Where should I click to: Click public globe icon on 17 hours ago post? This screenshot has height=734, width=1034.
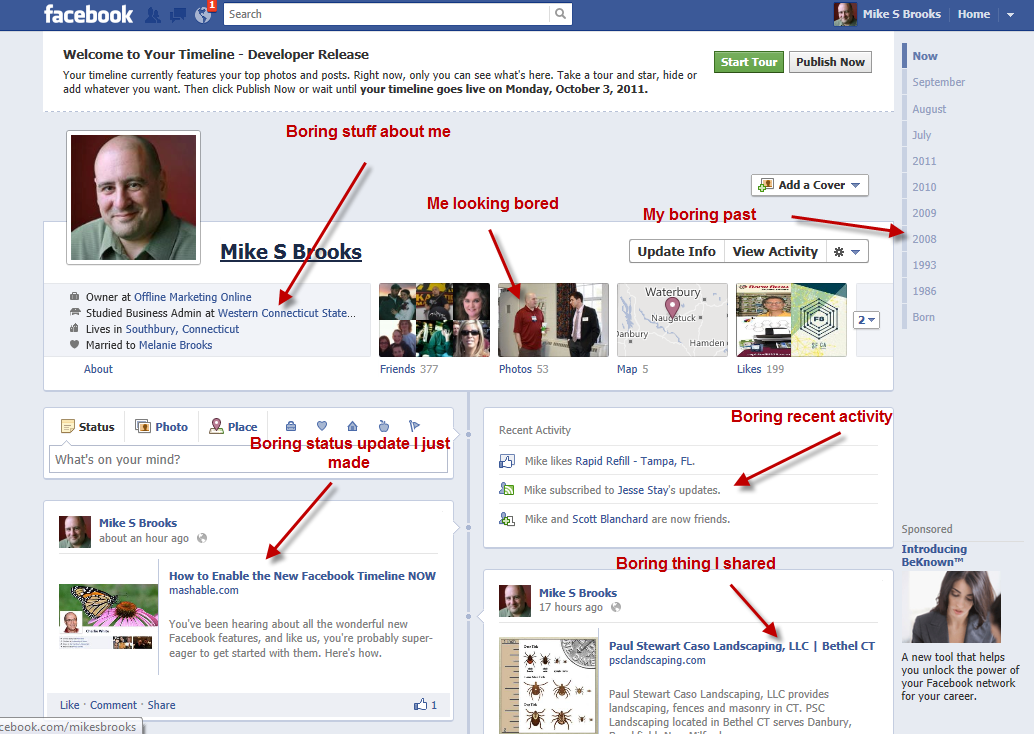(616, 607)
